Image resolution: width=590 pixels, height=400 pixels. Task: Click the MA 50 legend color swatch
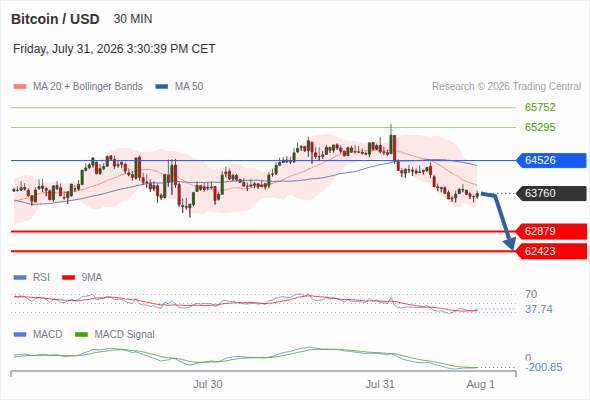pos(162,87)
